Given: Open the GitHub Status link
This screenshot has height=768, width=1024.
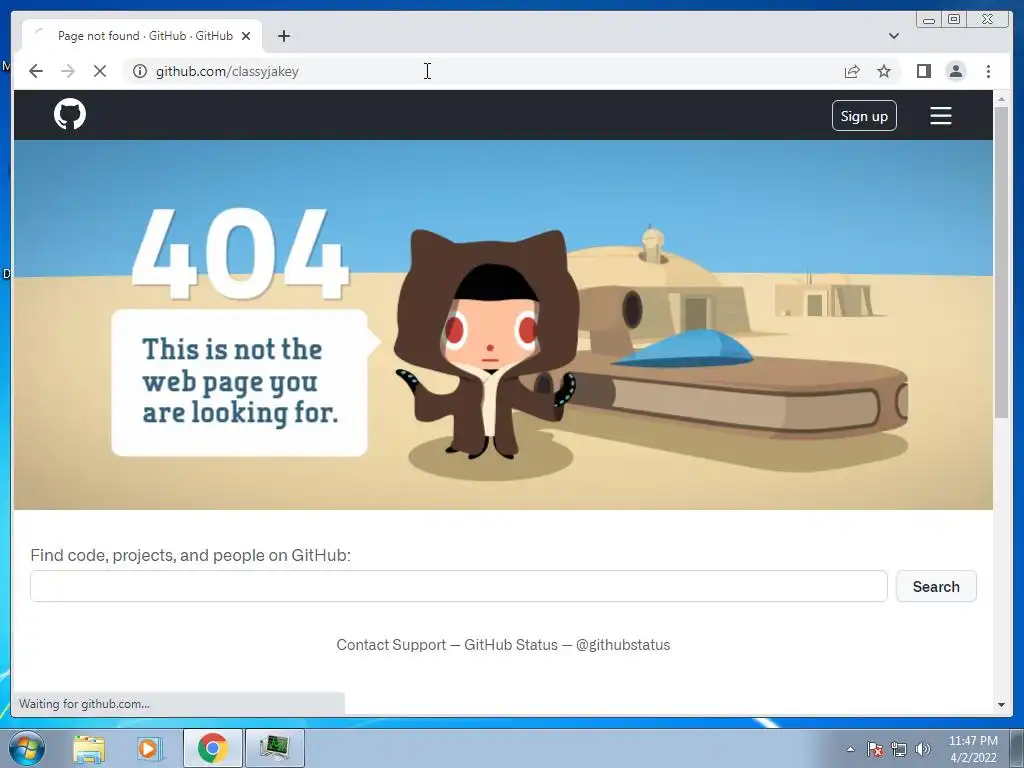Looking at the screenshot, I should [511, 645].
